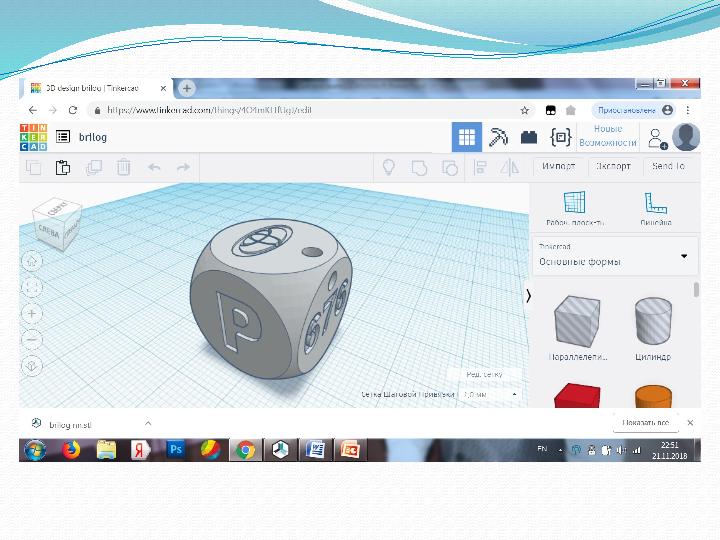Zoom in with the plus button

tap(32, 314)
